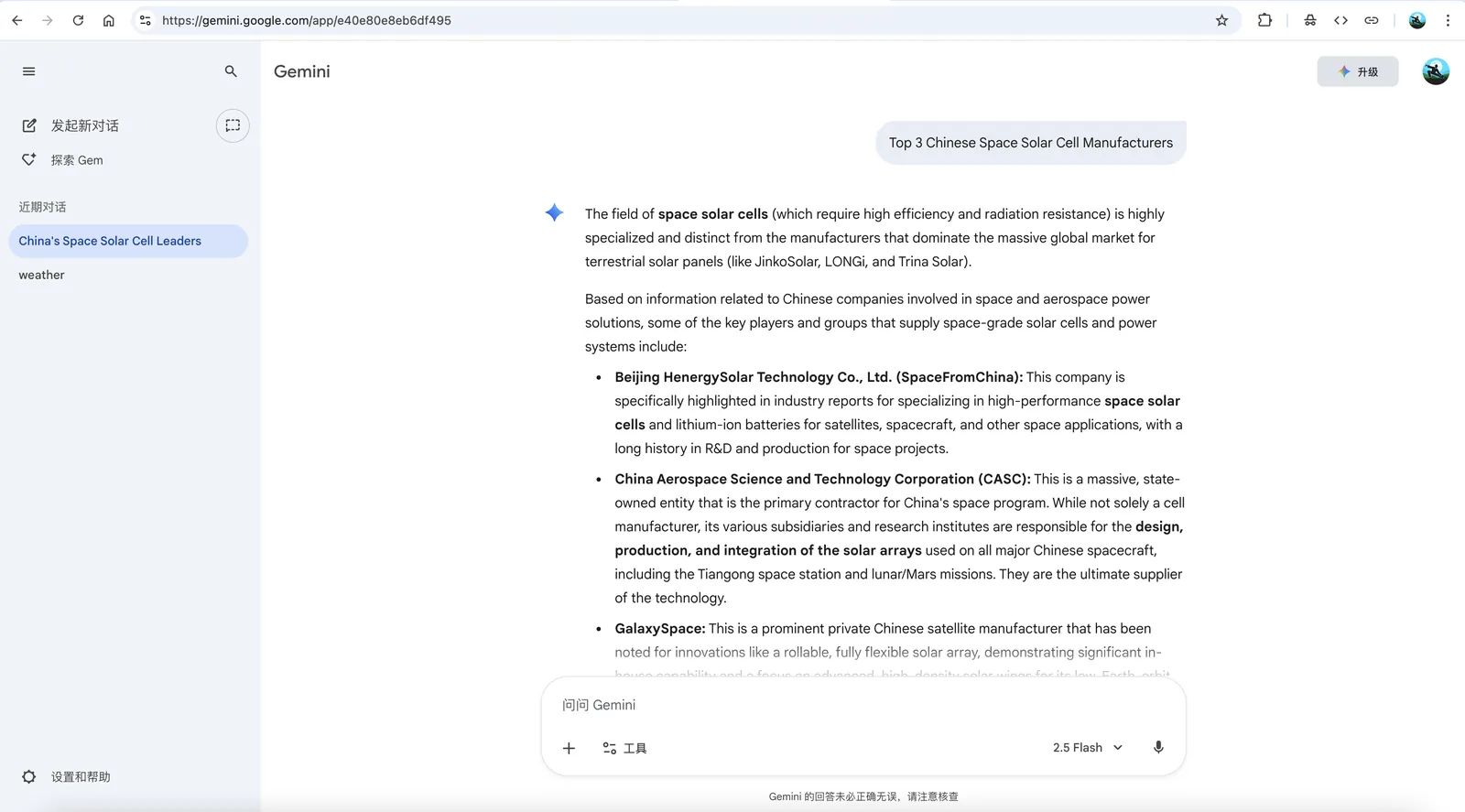This screenshot has height=812, width=1465.
Task: Expand the 2.5 Flash model dropdown
Action: [1087, 748]
